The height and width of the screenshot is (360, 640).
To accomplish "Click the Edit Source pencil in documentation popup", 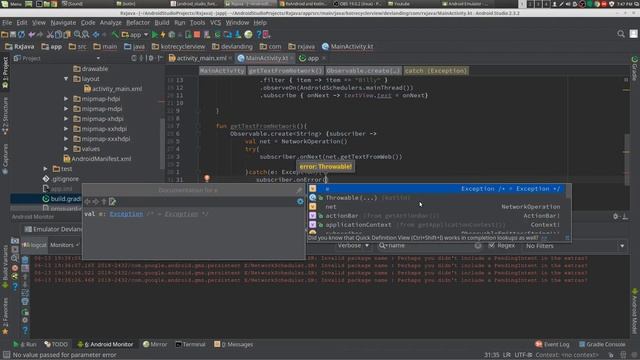I will click(x=112, y=202).
